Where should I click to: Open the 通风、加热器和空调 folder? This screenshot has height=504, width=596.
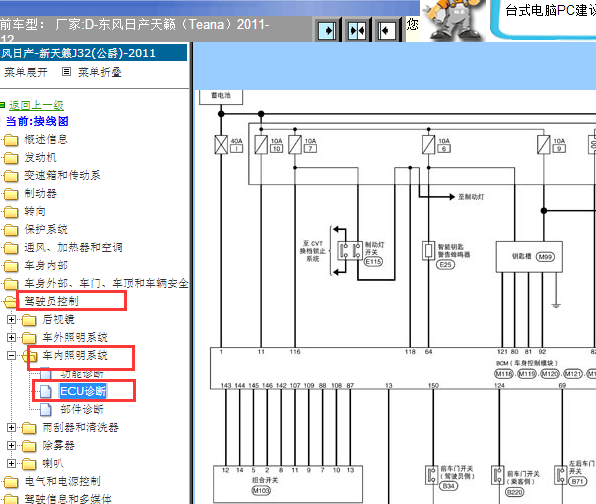73,247
